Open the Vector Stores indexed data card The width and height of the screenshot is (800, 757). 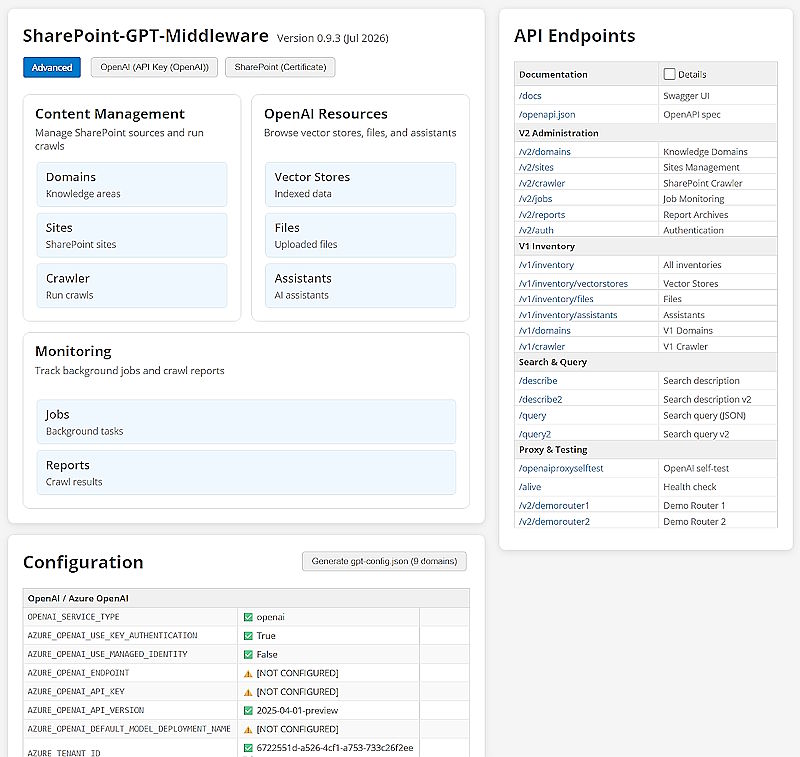click(x=360, y=185)
